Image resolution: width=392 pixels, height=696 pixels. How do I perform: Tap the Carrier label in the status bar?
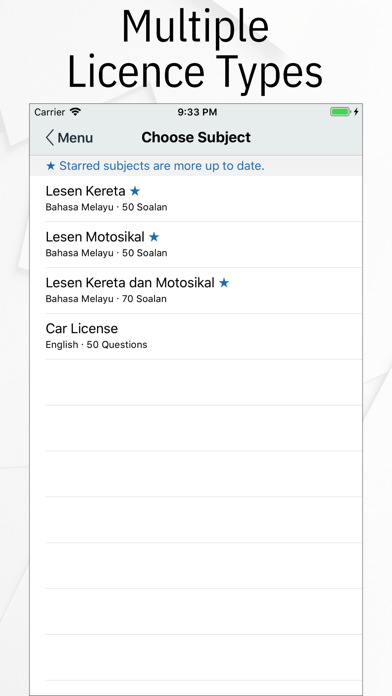(50, 112)
